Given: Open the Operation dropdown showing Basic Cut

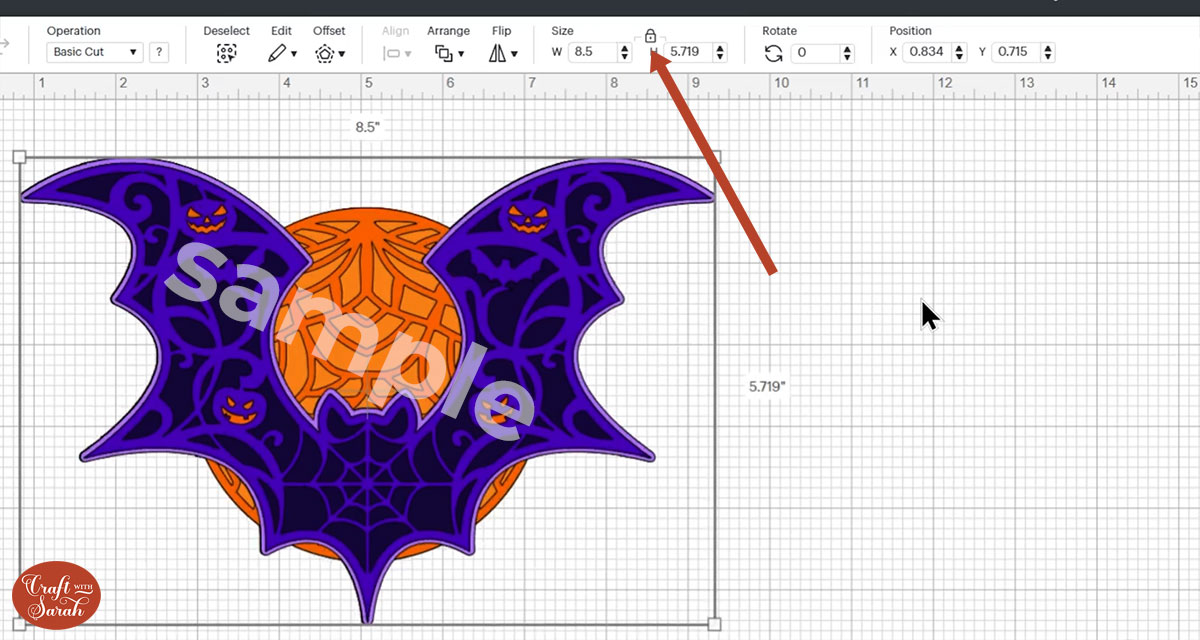Looking at the screenshot, I should (94, 51).
